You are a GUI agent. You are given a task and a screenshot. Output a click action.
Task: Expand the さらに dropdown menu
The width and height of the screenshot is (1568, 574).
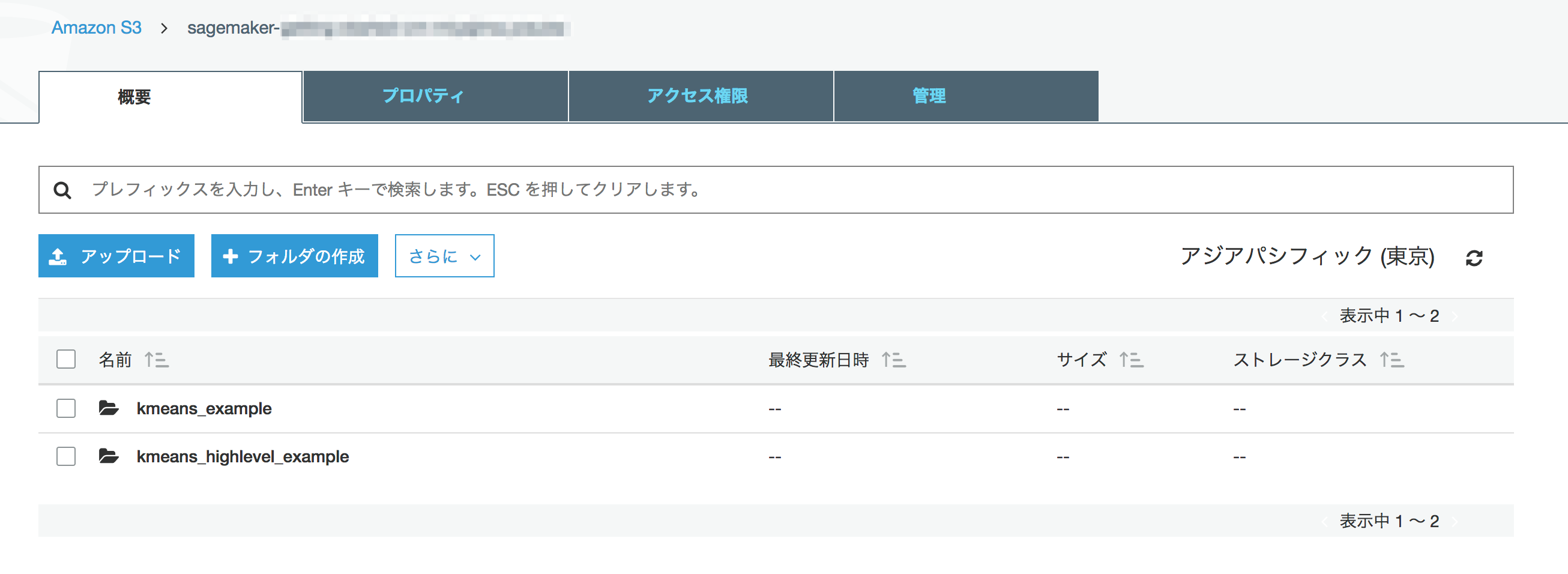click(444, 256)
